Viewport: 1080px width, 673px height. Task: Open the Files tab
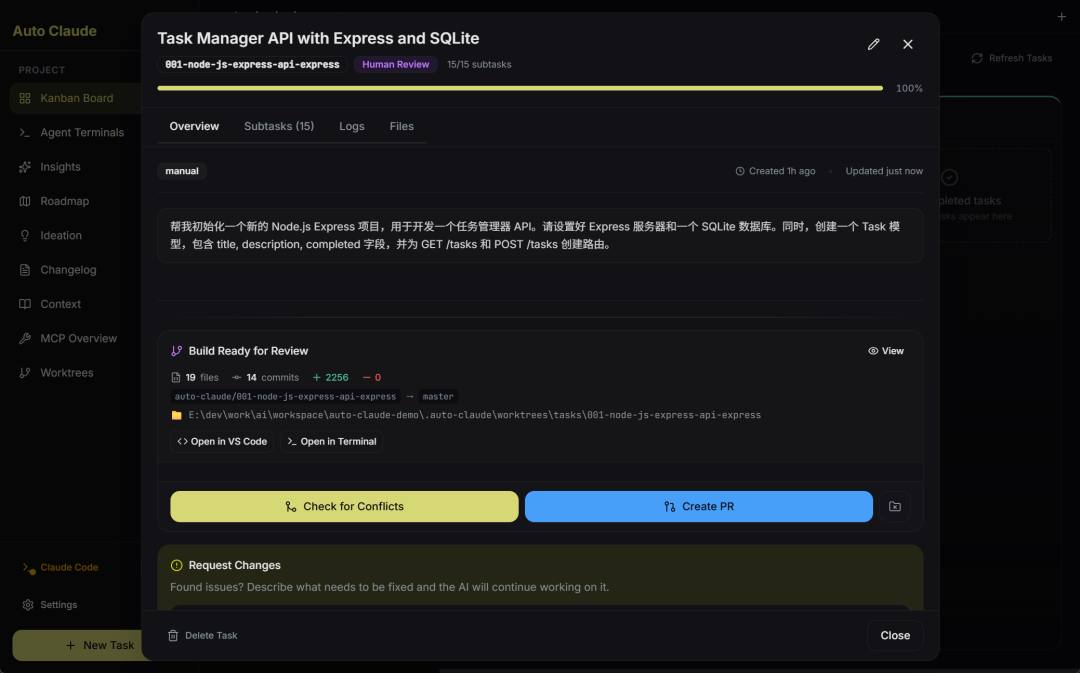pyautogui.click(x=402, y=126)
